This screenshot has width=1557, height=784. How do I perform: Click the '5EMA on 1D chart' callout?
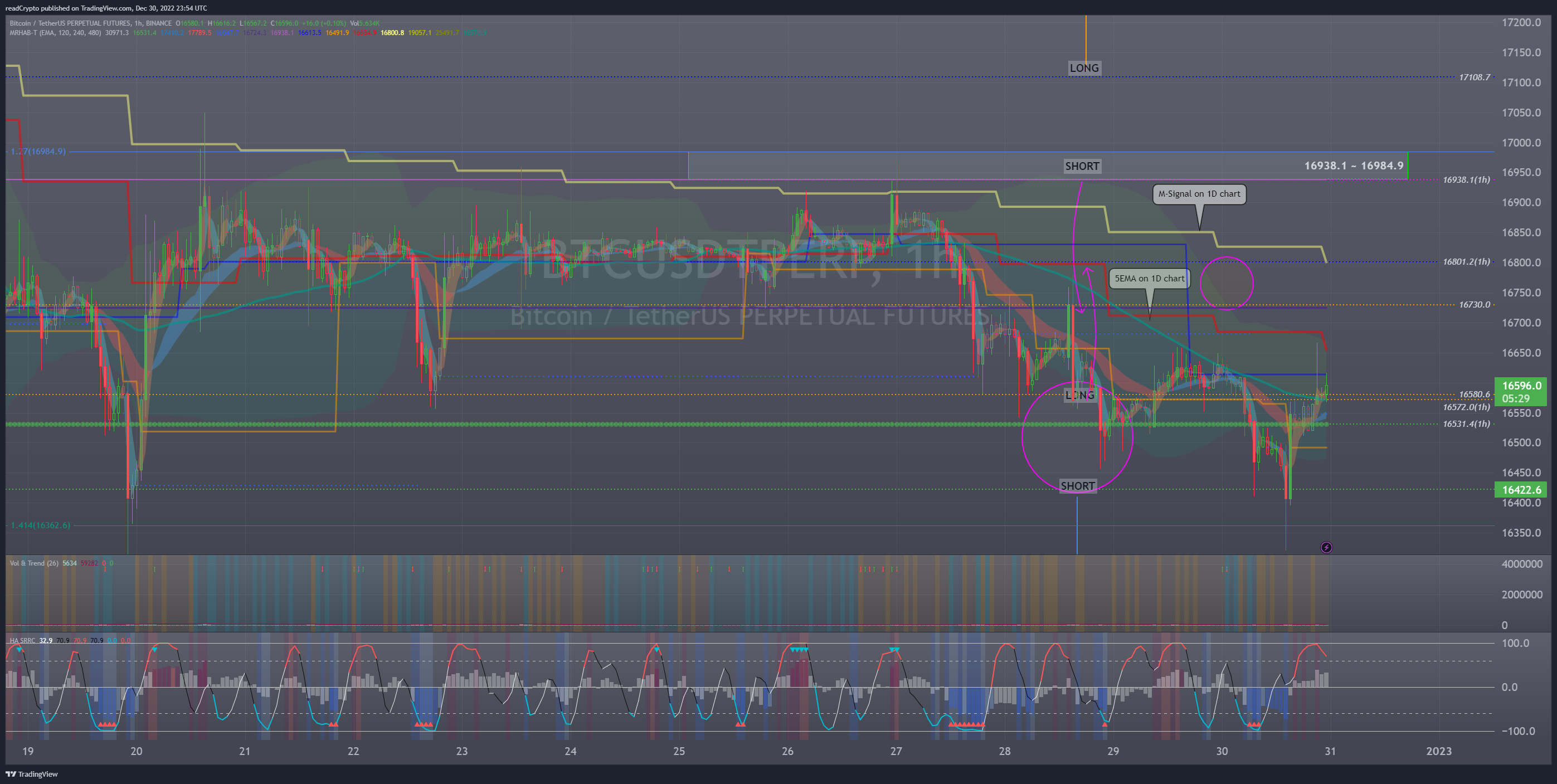1149,279
